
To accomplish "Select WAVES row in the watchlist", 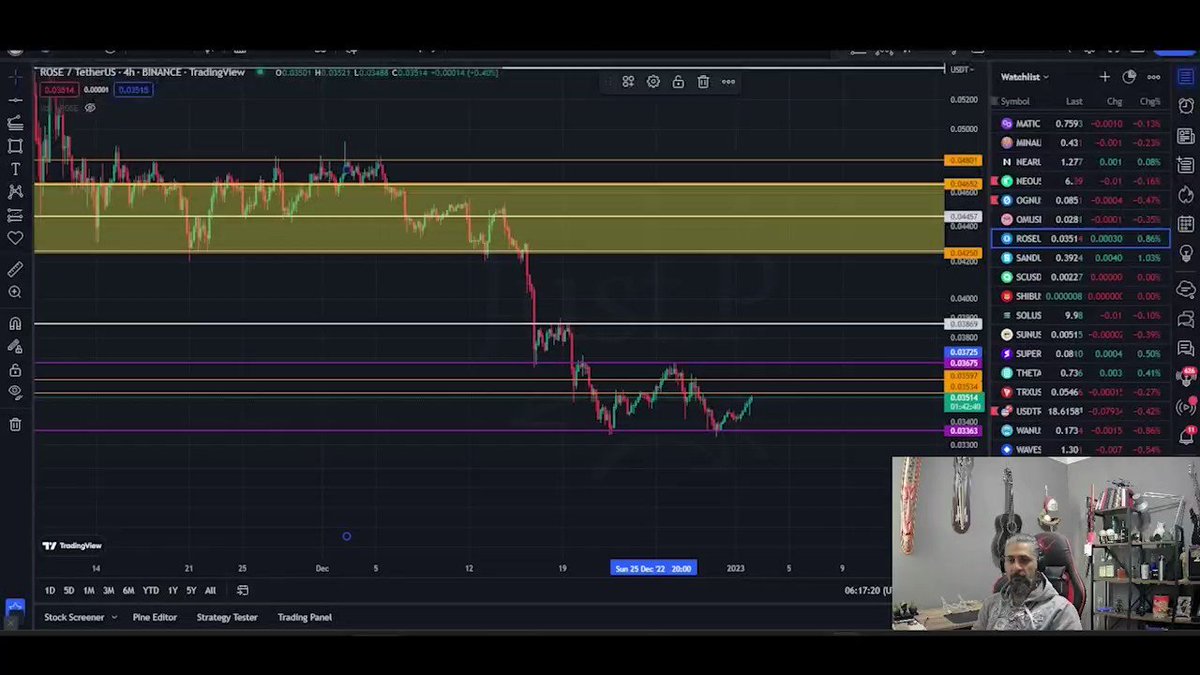I will point(1080,450).
